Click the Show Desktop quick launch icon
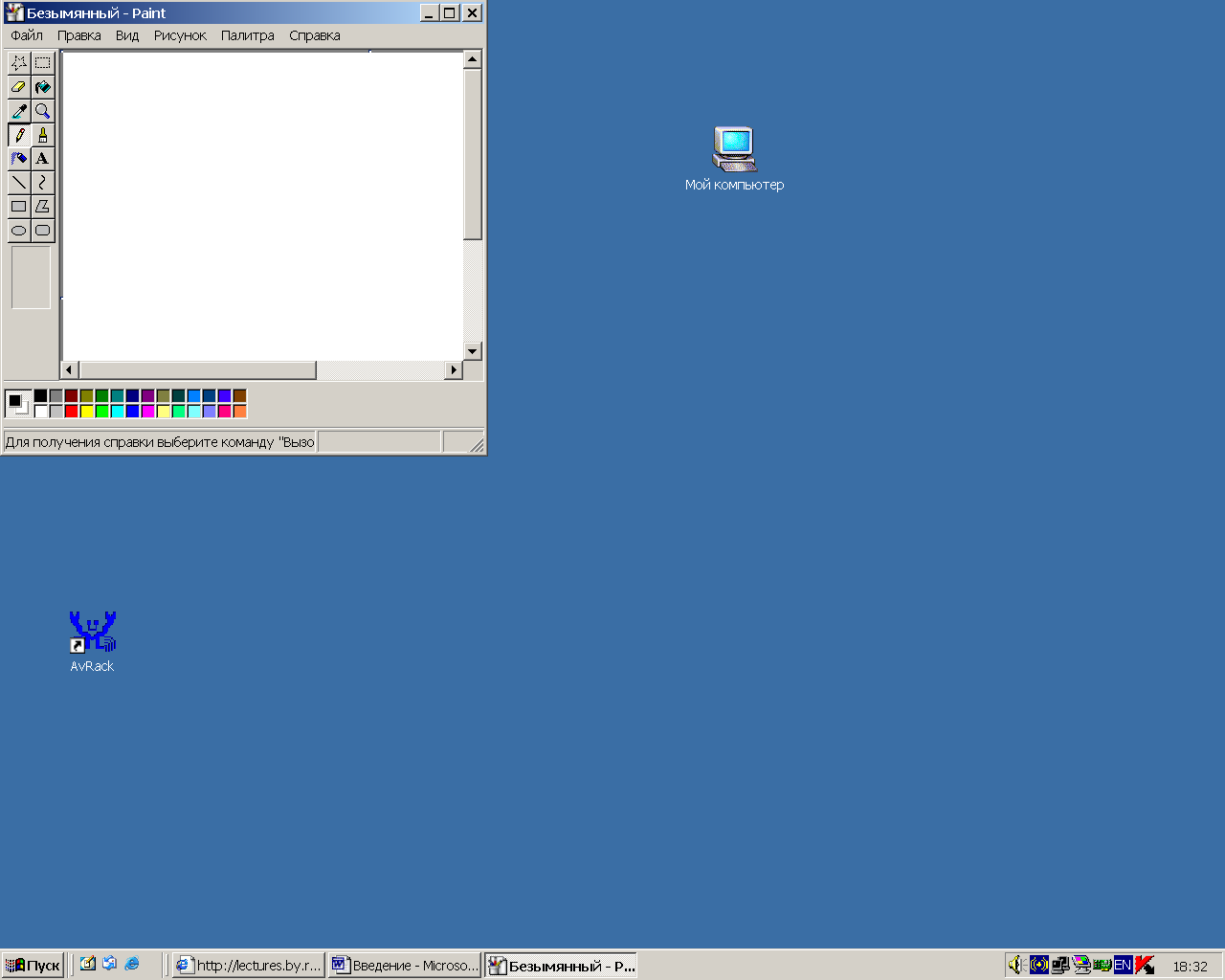Viewport: 1225px width, 980px height. tap(88, 964)
